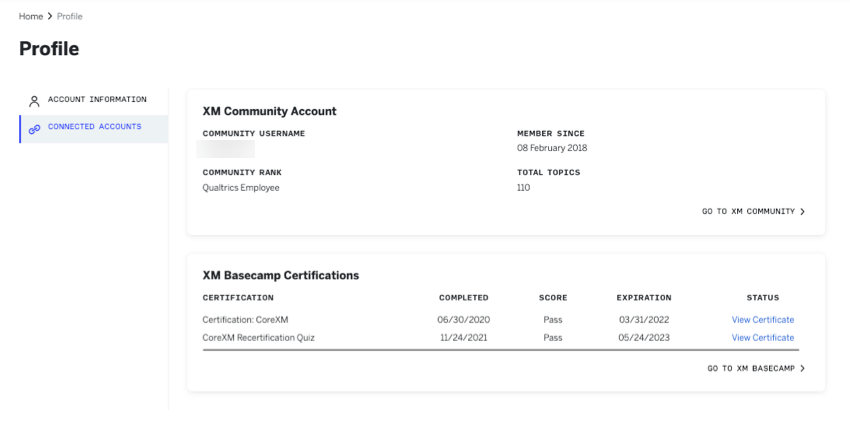The width and height of the screenshot is (850, 425).
Task: Click the XM Community Account card title
Action: click(269, 111)
